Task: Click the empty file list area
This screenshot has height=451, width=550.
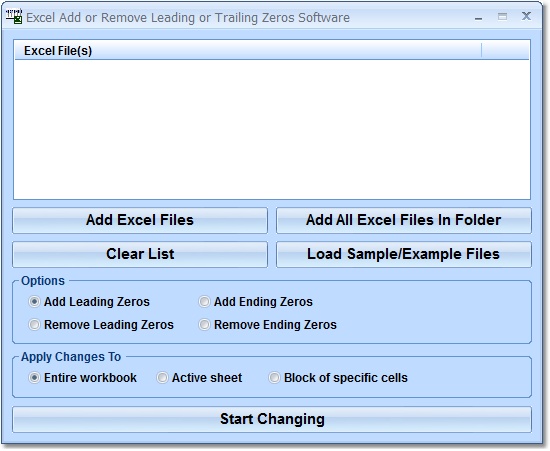Action: [x=272, y=129]
